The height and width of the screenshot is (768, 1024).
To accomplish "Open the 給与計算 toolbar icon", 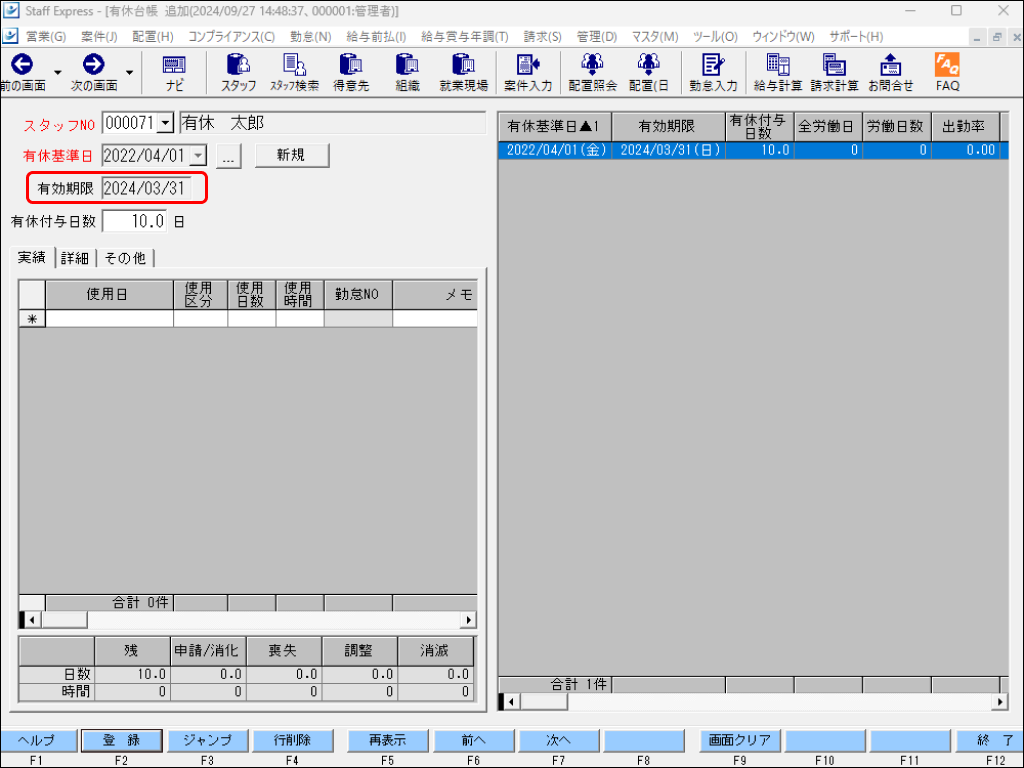I will 778,72.
